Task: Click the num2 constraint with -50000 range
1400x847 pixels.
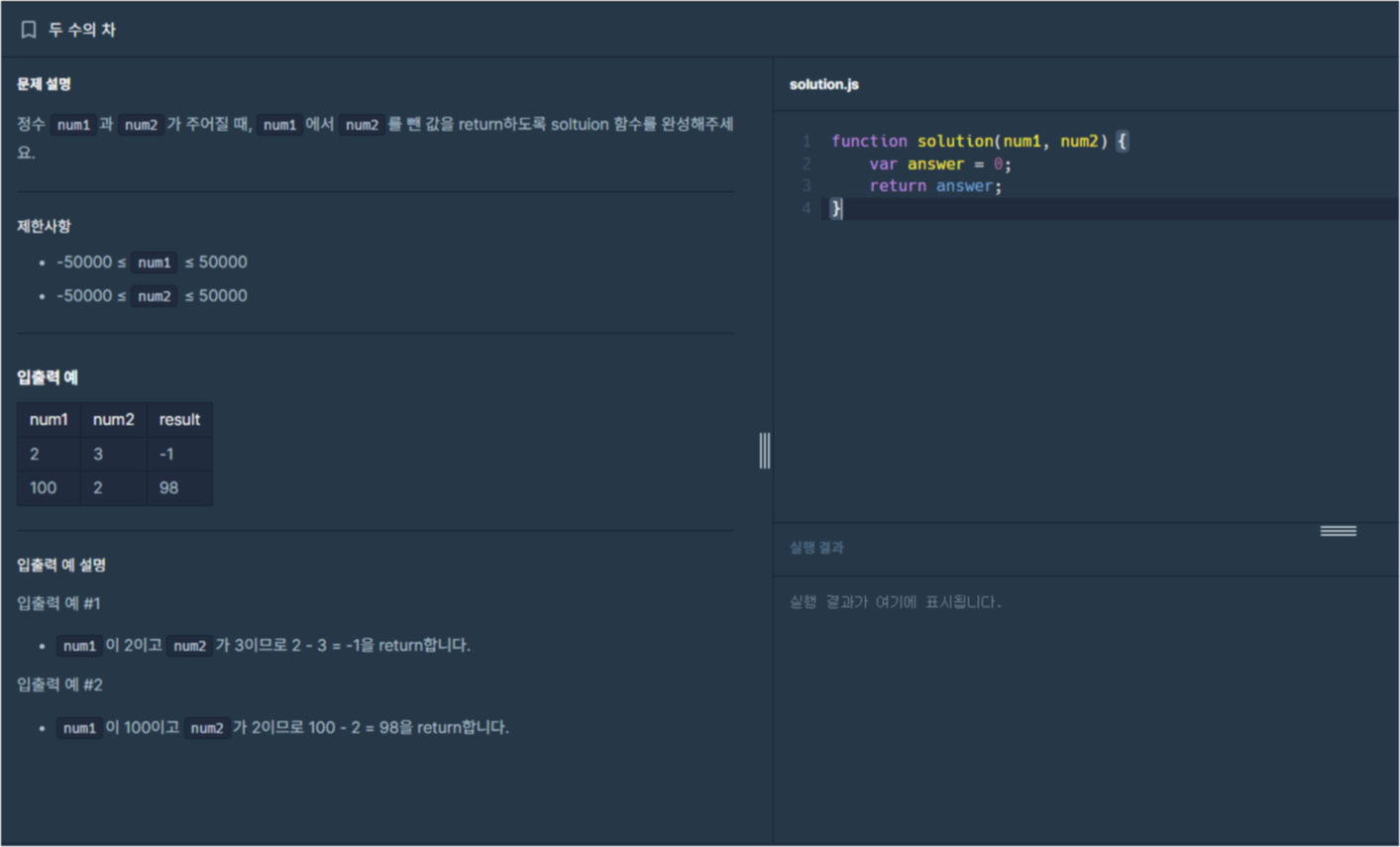Action: pos(152,296)
